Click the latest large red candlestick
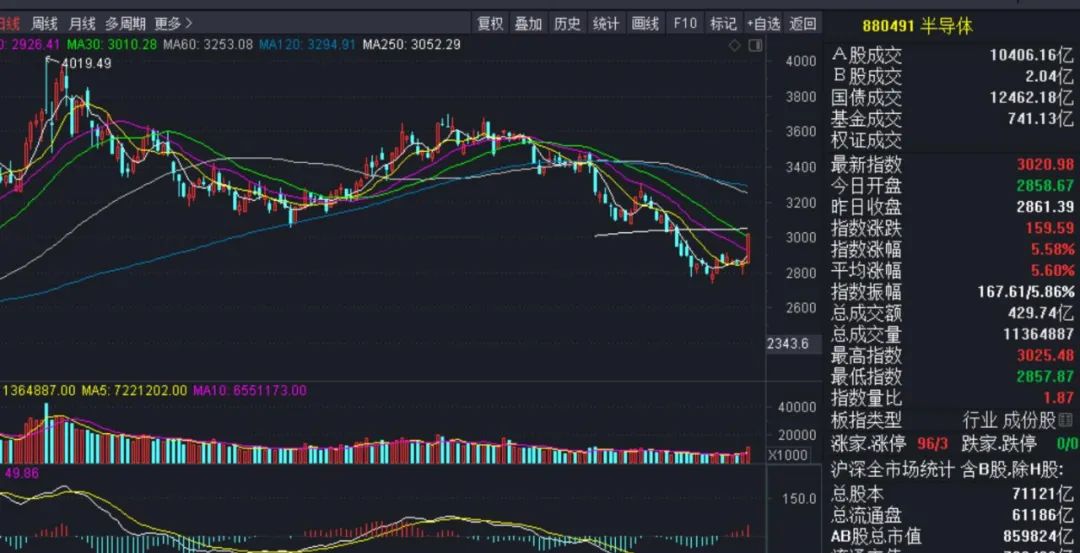The image size is (1080, 553). coord(747,249)
